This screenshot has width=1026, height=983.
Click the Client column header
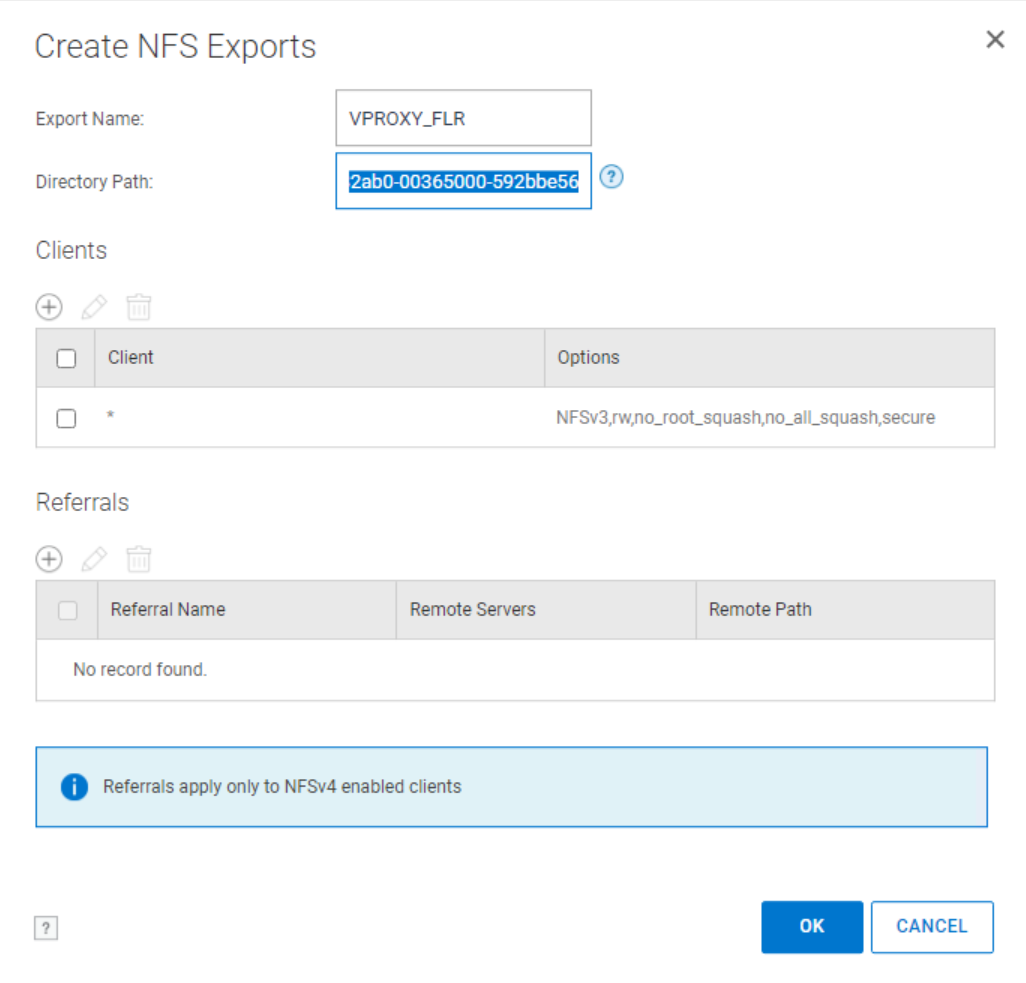pos(130,358)
